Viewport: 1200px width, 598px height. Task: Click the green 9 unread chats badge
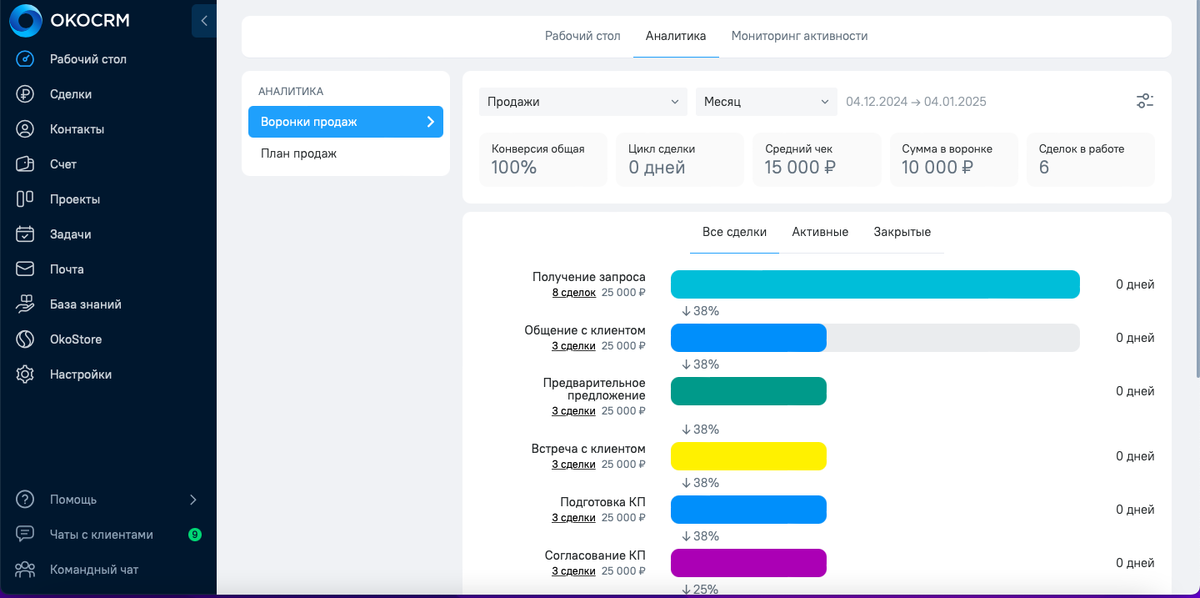click(x=195, y=534)
